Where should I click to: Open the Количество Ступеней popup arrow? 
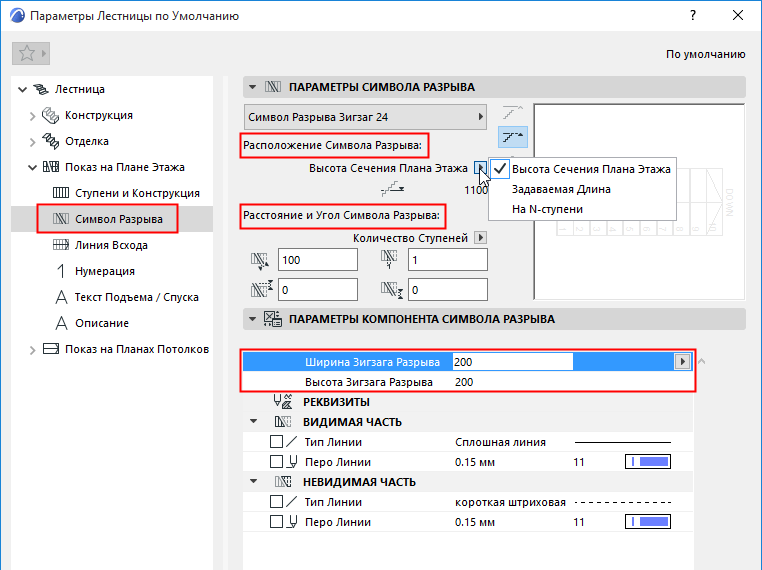tap(481, 238)
